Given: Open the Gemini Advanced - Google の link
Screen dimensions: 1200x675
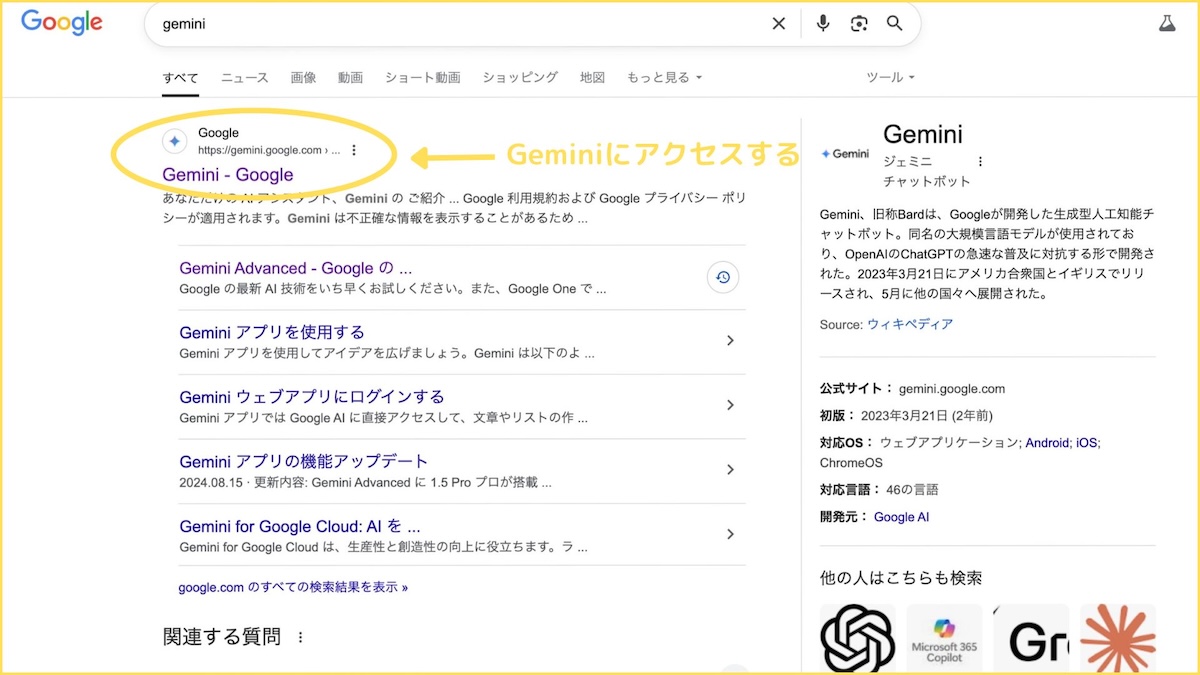Looking at the screenshot, I should [x=296, y=268].
